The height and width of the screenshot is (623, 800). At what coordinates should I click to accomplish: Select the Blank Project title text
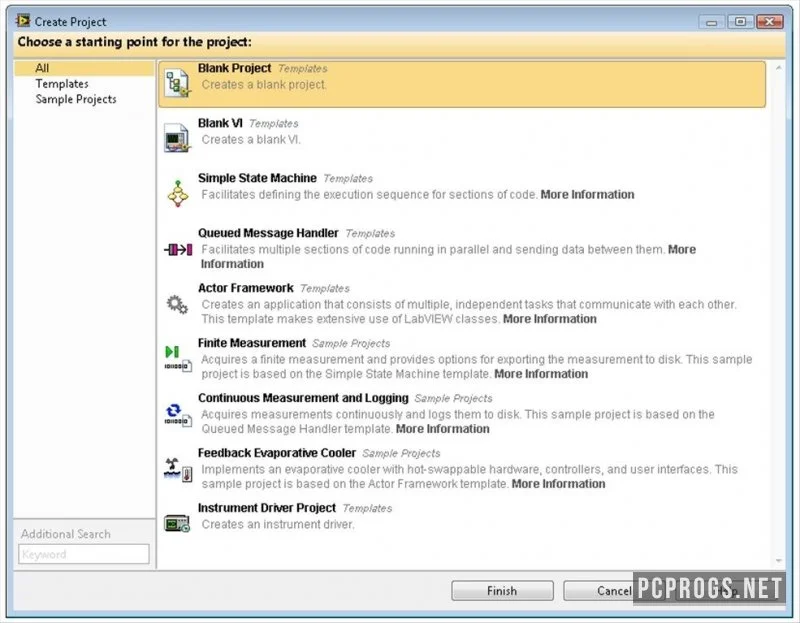point(234,68)
